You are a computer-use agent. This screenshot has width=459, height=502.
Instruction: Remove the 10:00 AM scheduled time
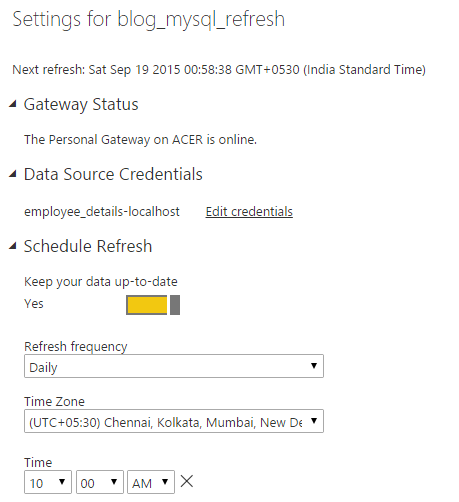[187, 481]
